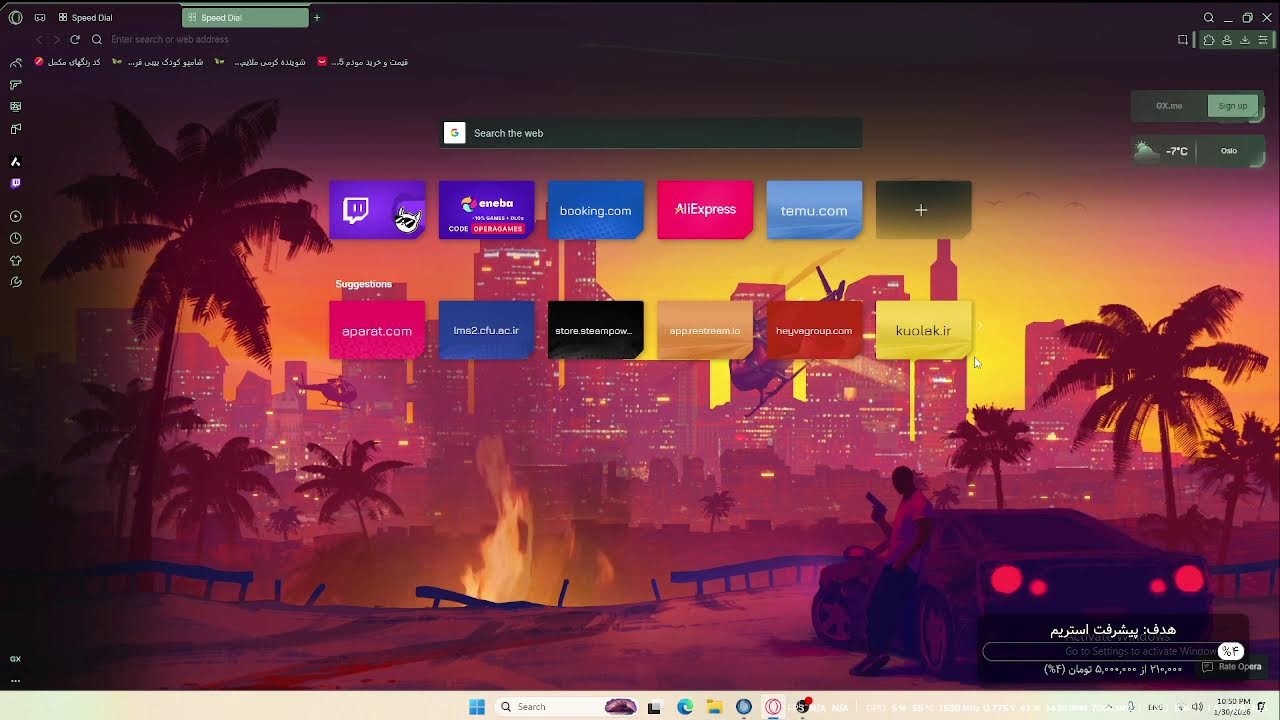1280x720 pixels.
Task: Change the weather city Oslo
Action: click(x=1229, y=151)
